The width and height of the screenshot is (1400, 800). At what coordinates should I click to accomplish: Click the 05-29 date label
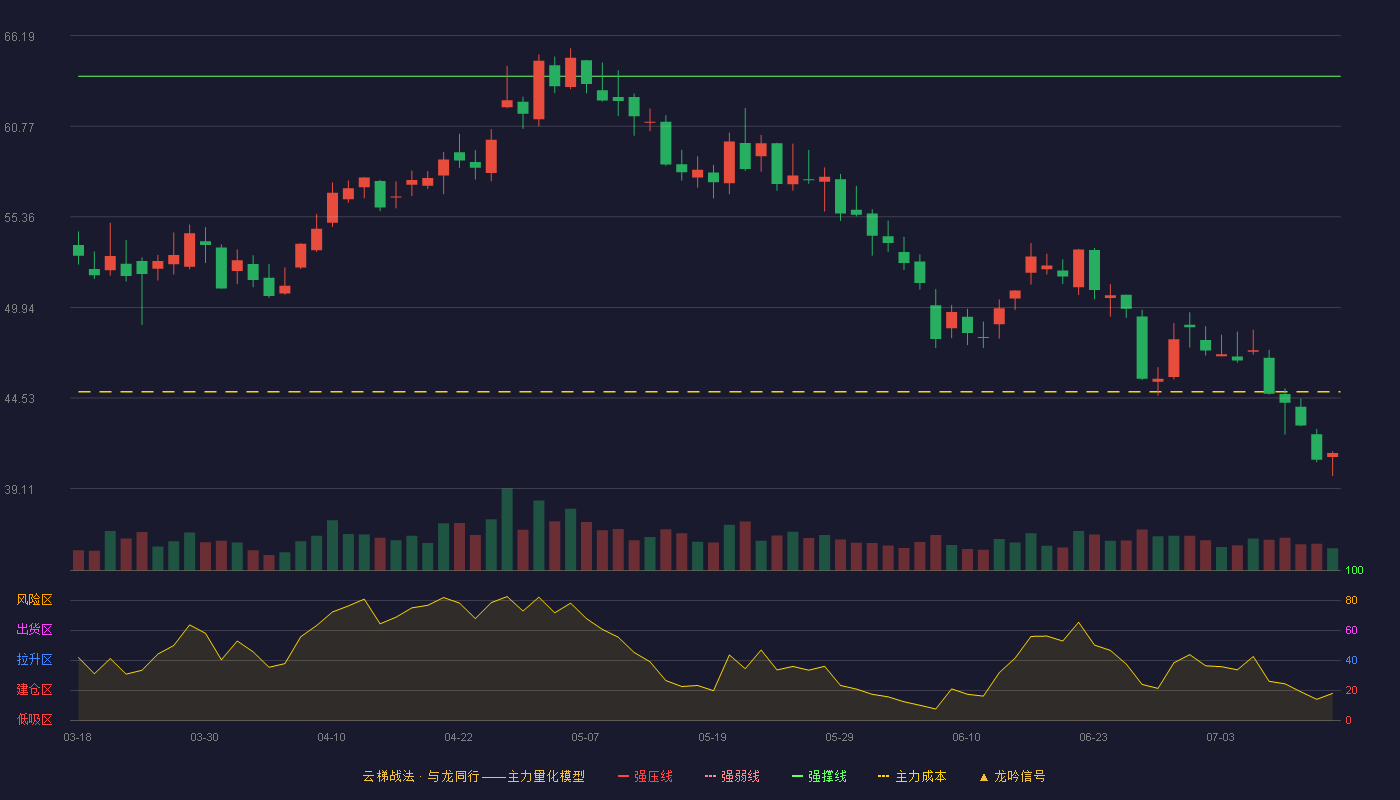(839, 737)
